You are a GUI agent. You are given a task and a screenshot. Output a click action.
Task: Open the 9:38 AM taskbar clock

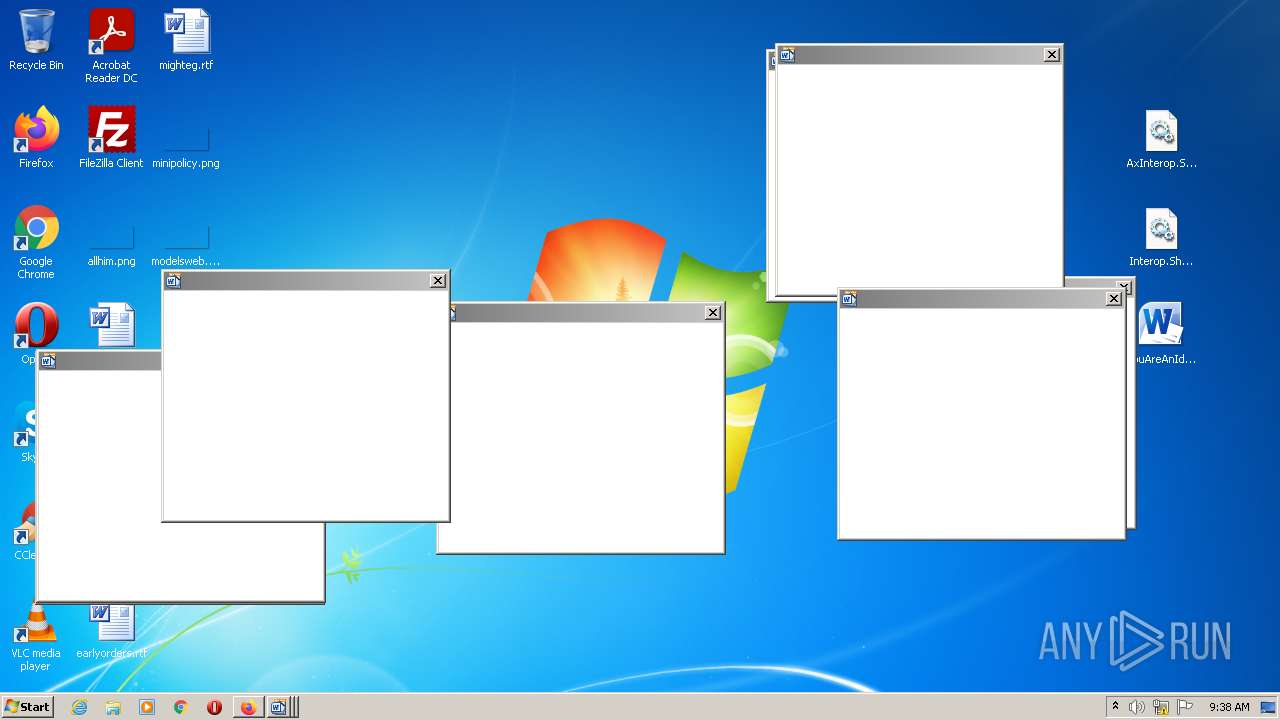pos(1229,707)
